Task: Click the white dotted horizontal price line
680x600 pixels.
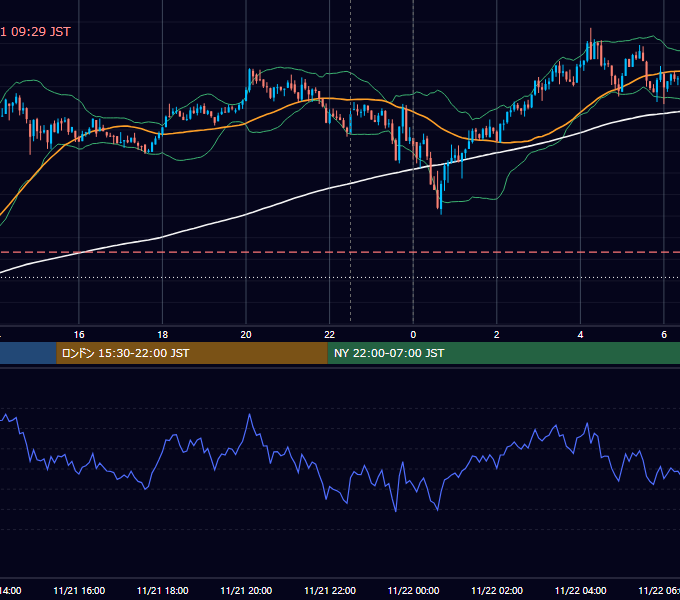Action: coord(340,277)
